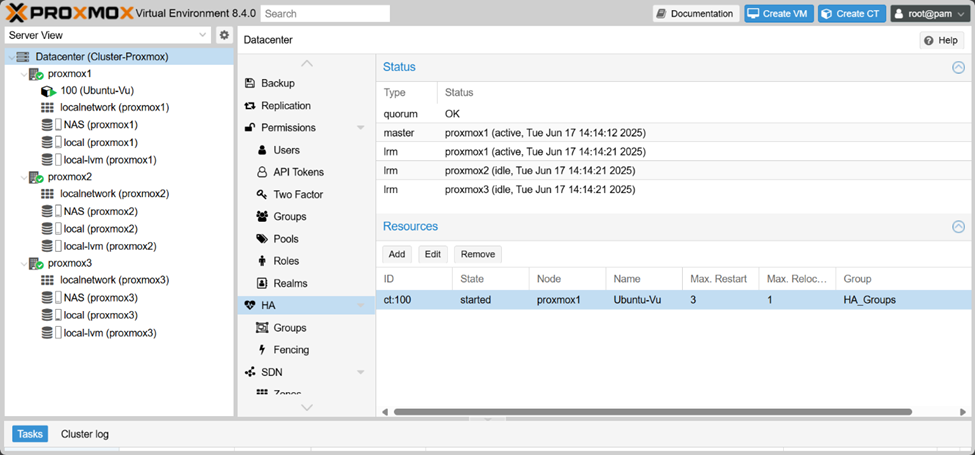Click the Search input field
Screen dimensions: 975x455
point(326,14)
